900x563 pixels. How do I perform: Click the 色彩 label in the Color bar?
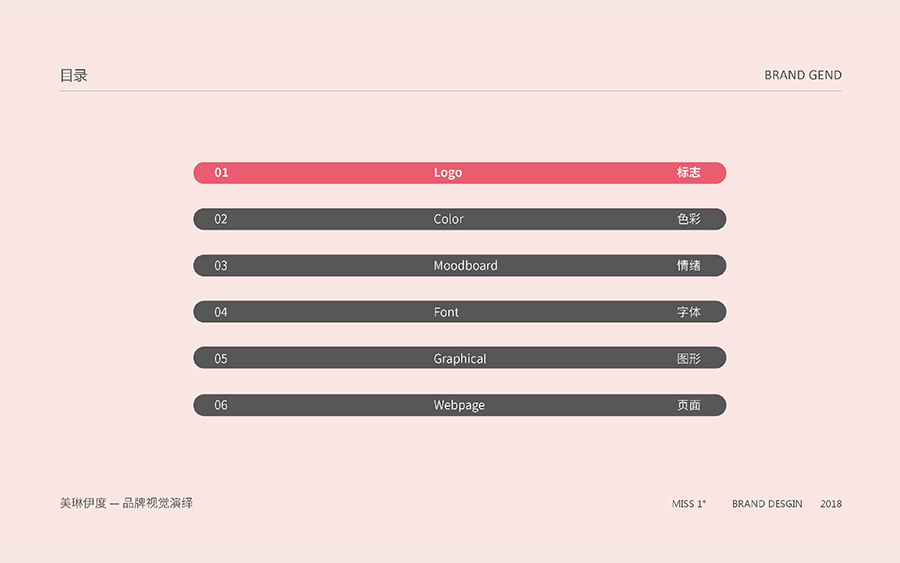[688, 219]
